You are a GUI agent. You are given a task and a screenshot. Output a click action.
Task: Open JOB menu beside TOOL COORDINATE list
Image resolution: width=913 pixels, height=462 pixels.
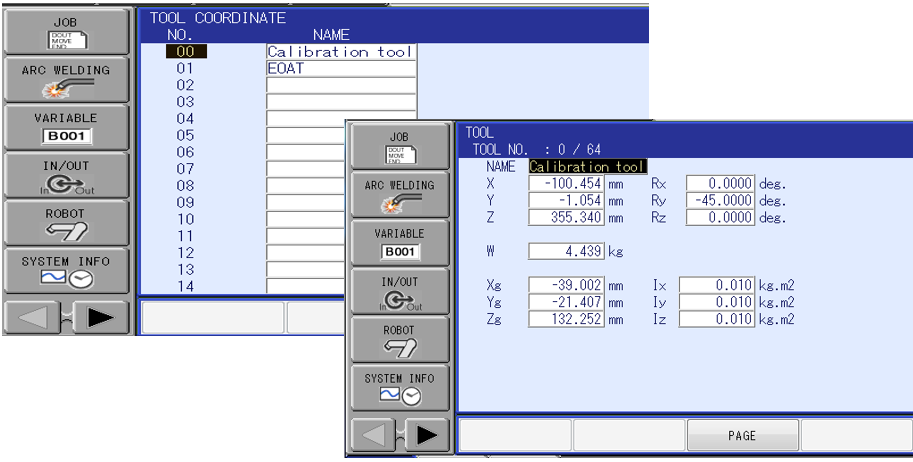(66, 31)
